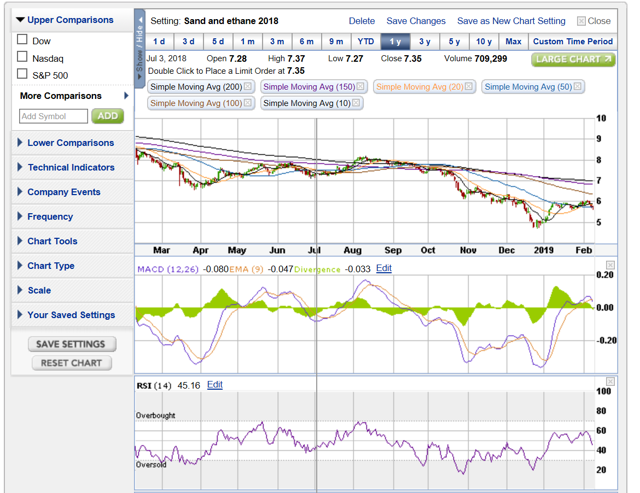Check the Nasdaq comparison box
The image size is (640, 493).
22,57
